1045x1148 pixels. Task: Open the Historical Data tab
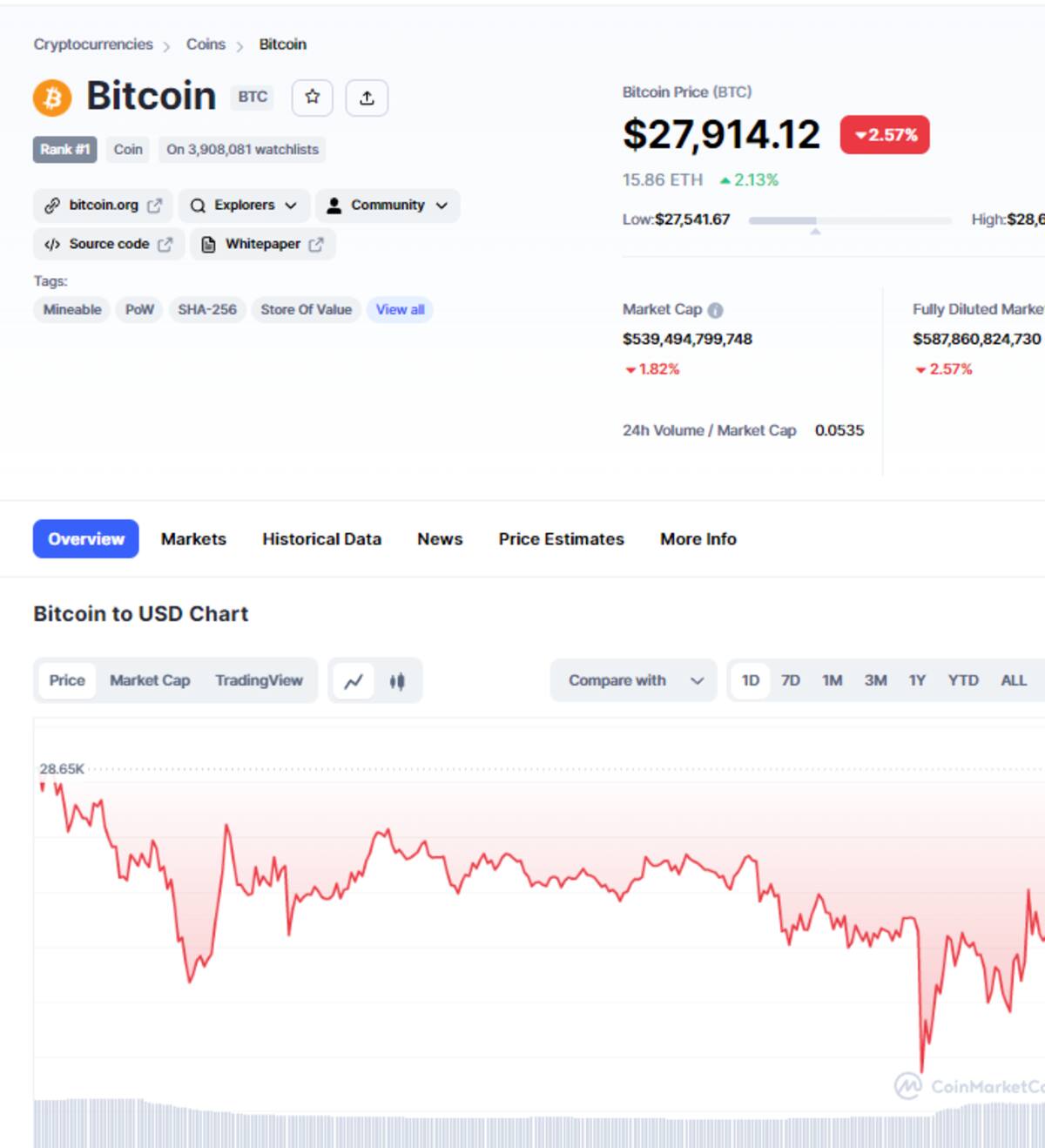click(321, 539)
